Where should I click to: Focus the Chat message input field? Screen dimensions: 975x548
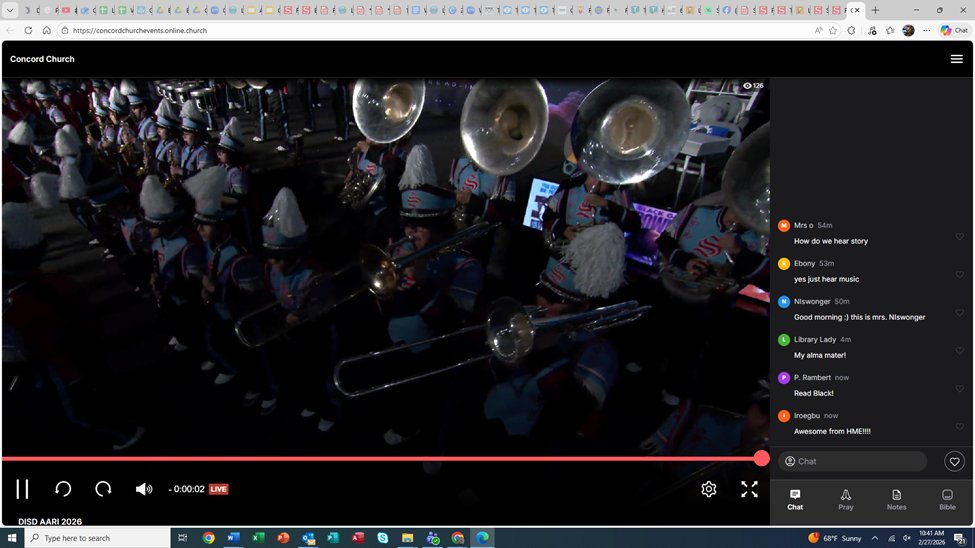(852, 462)
